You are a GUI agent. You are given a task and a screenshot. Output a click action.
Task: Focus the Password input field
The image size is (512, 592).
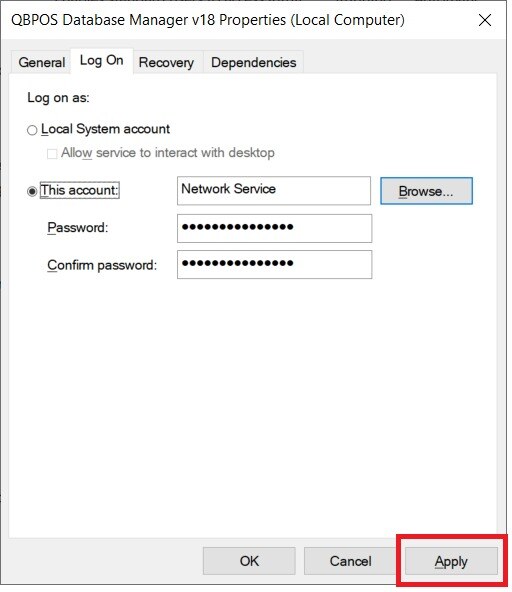coord(275,228)
